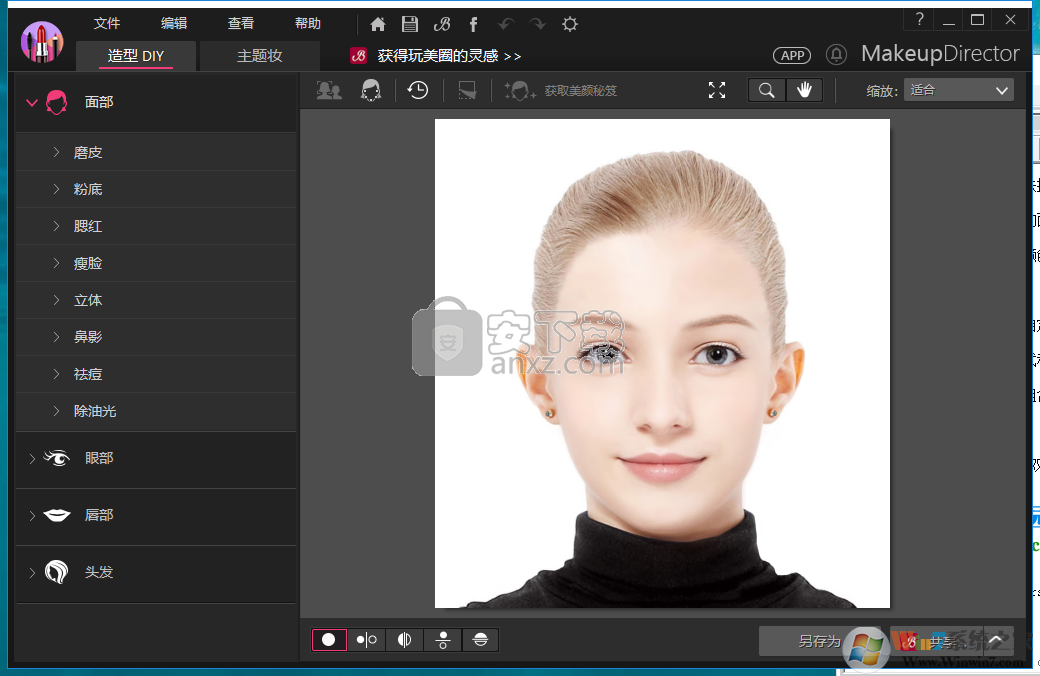
Task: Select the magnifier zoom tool
Action: (766, 90)
